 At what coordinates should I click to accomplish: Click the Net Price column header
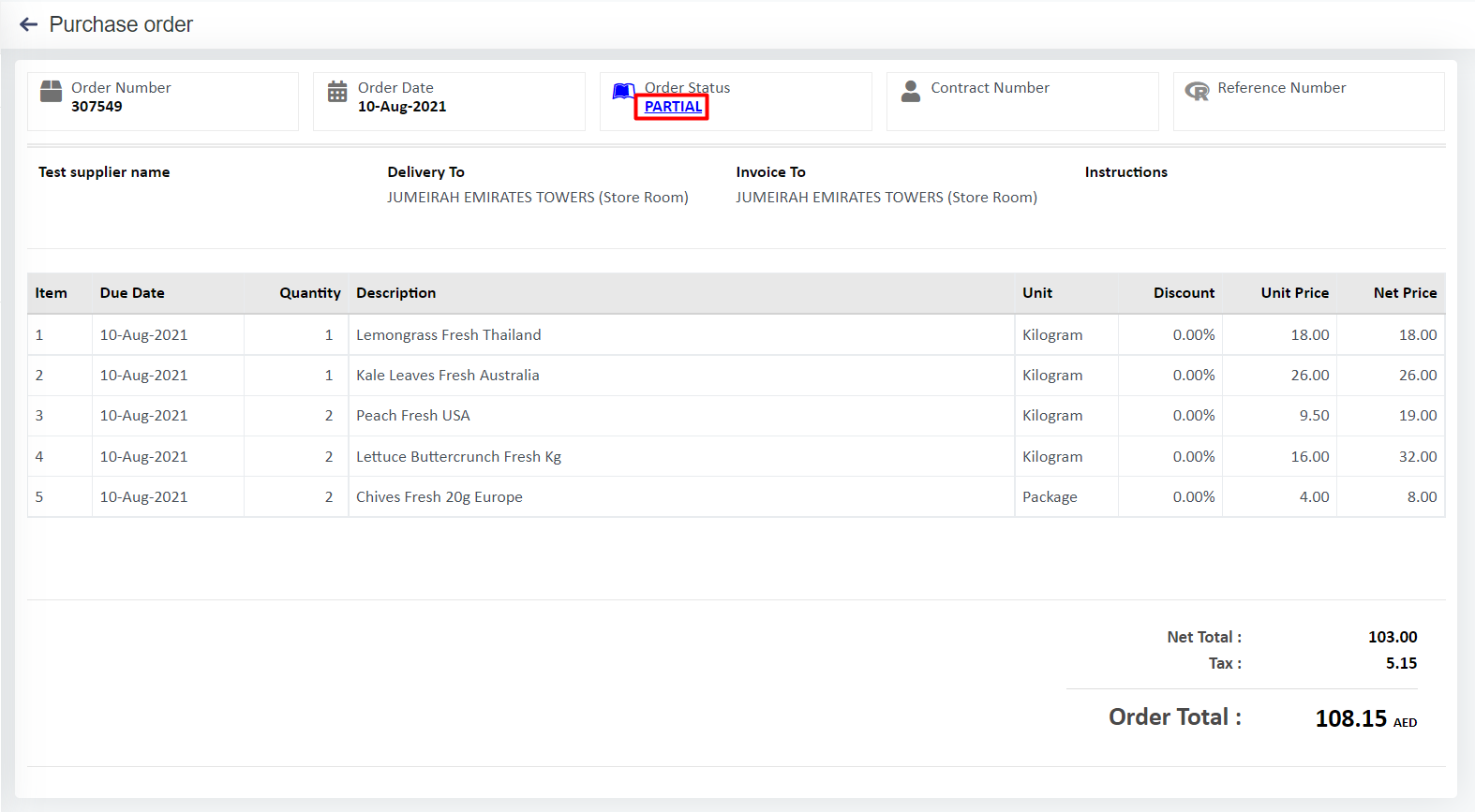pyautogui.click(x=1406, y=293)
